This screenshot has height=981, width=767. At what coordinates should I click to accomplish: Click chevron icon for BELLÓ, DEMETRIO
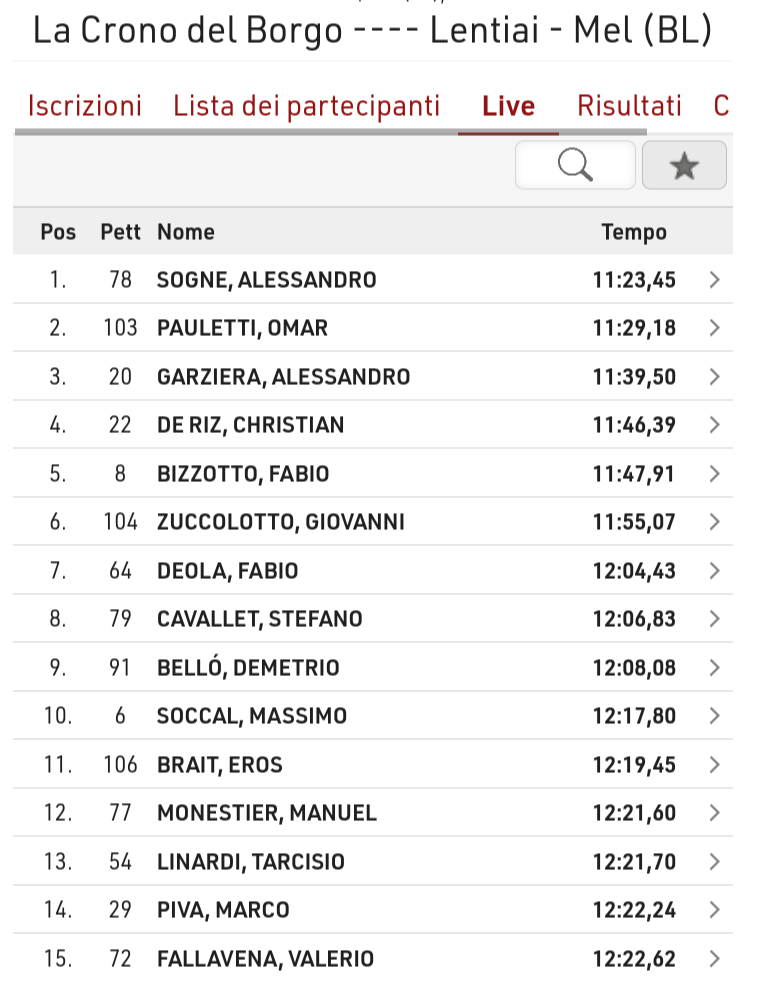715,668
